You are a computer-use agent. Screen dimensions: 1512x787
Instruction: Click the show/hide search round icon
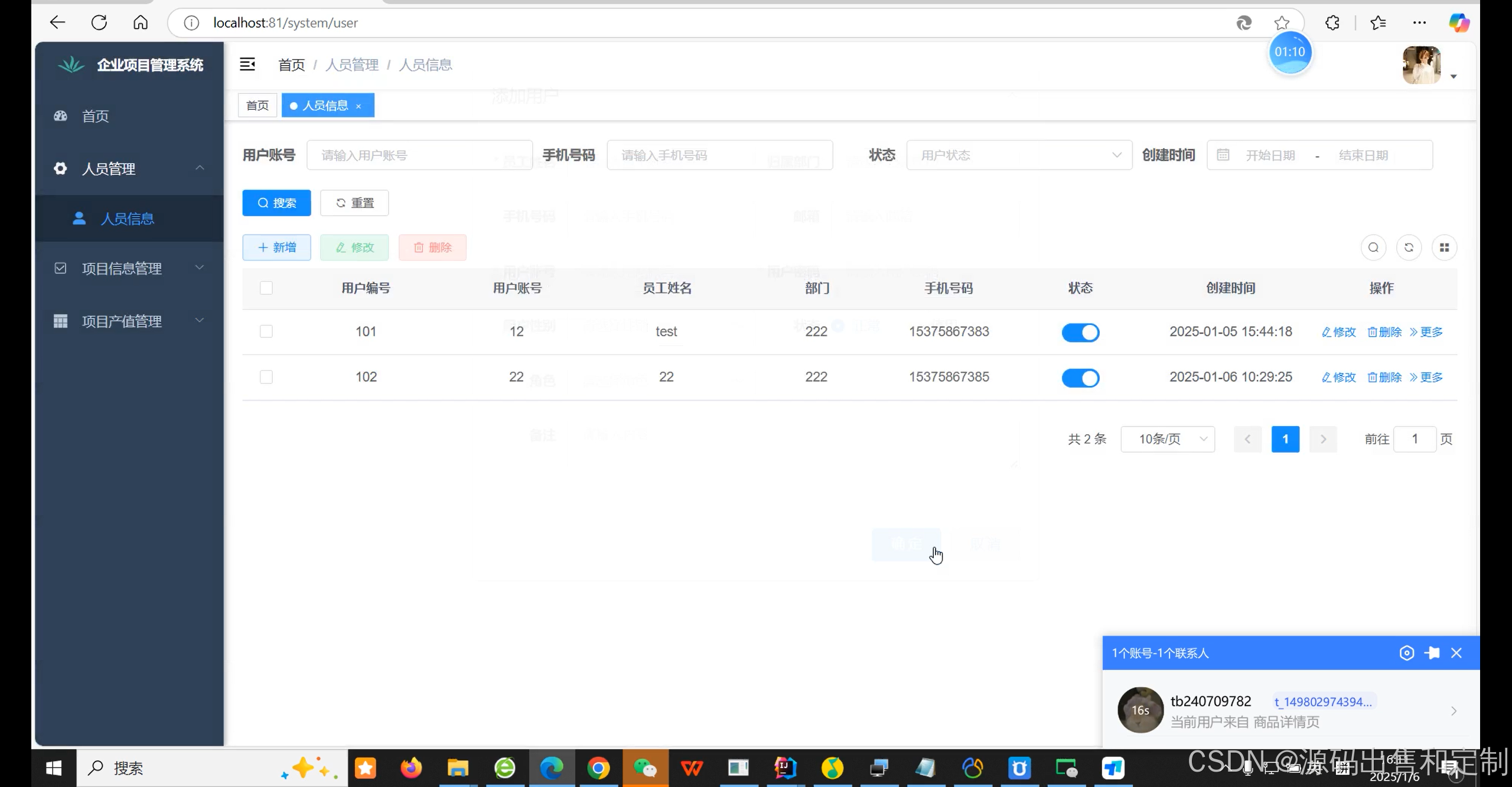click(x=1373, y=248)
